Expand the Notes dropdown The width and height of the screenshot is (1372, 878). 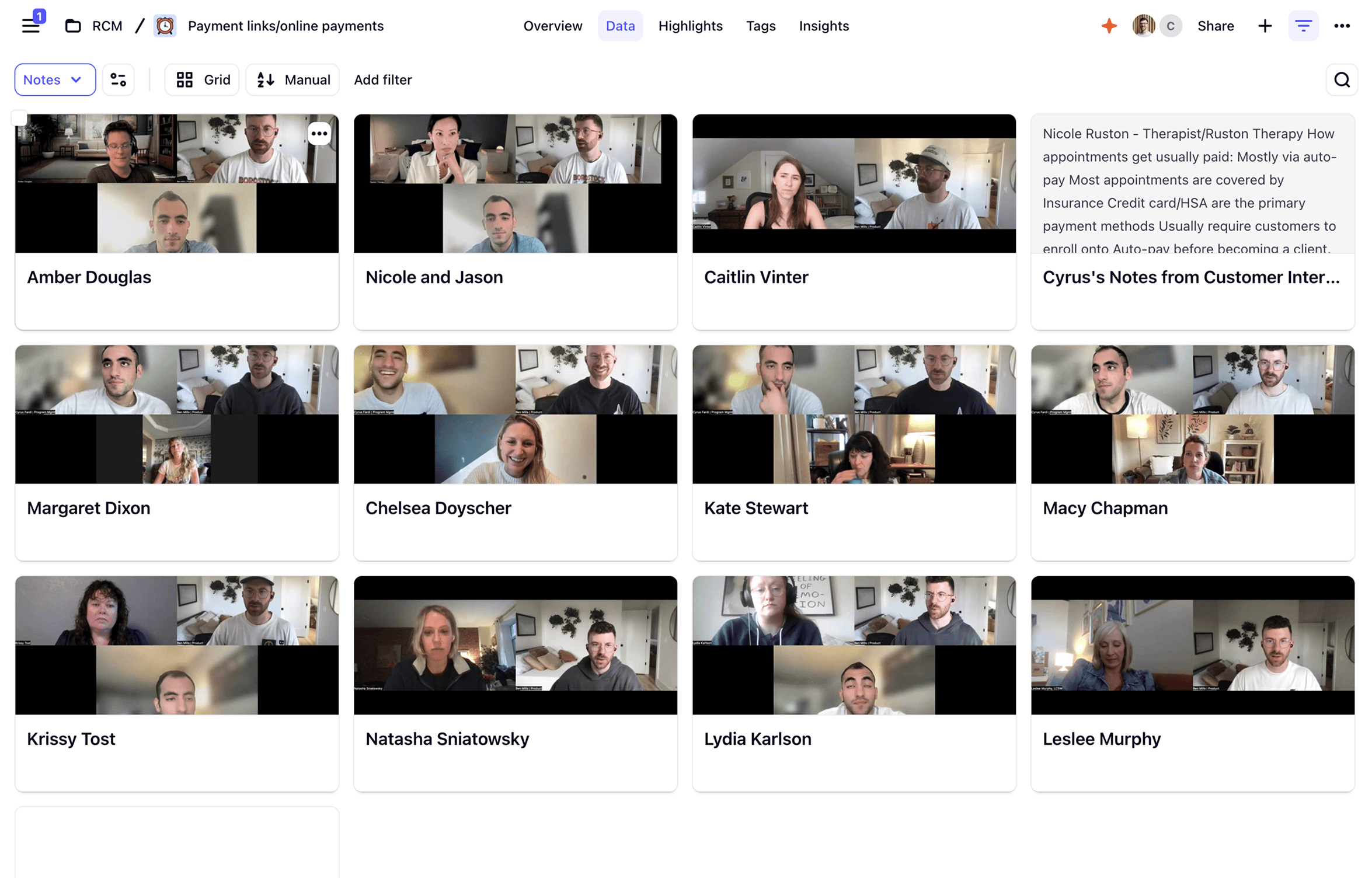pos(54,79)
